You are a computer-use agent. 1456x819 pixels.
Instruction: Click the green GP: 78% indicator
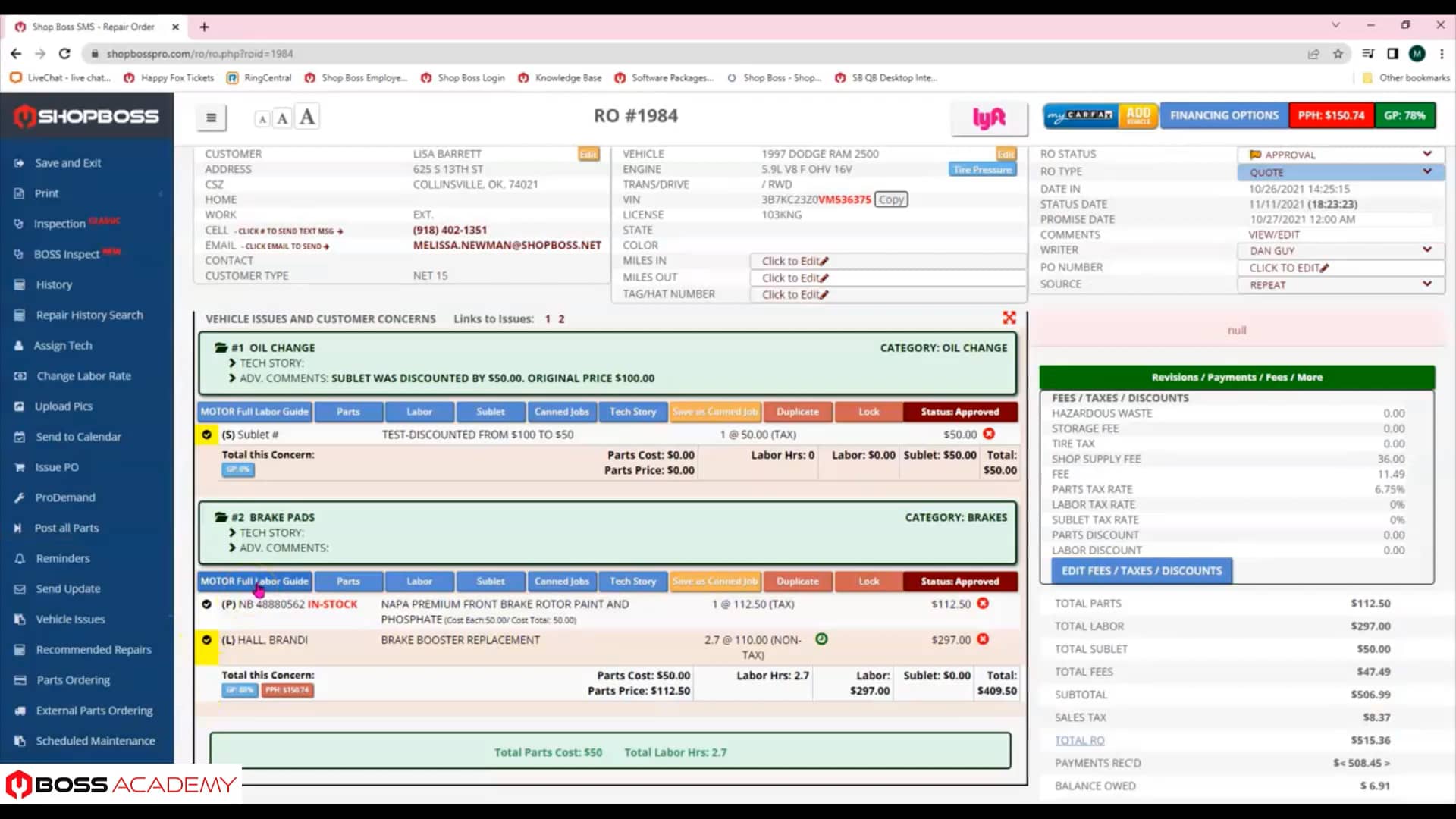tap(1405, 115)
